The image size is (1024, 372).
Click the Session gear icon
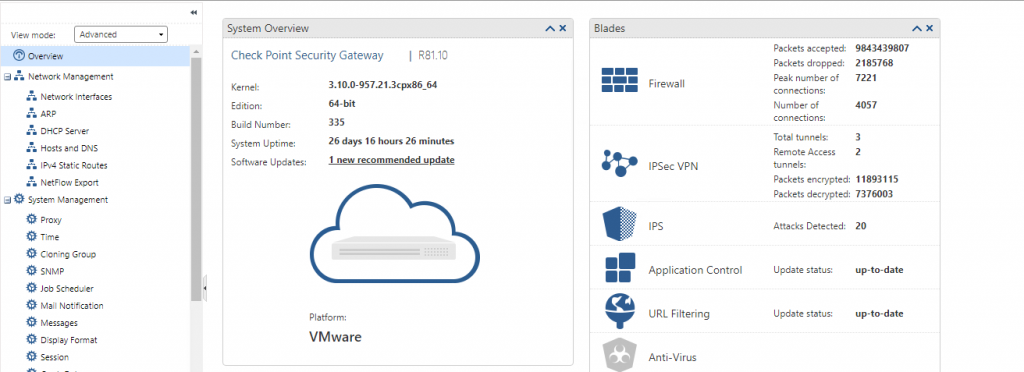(31, 357)
